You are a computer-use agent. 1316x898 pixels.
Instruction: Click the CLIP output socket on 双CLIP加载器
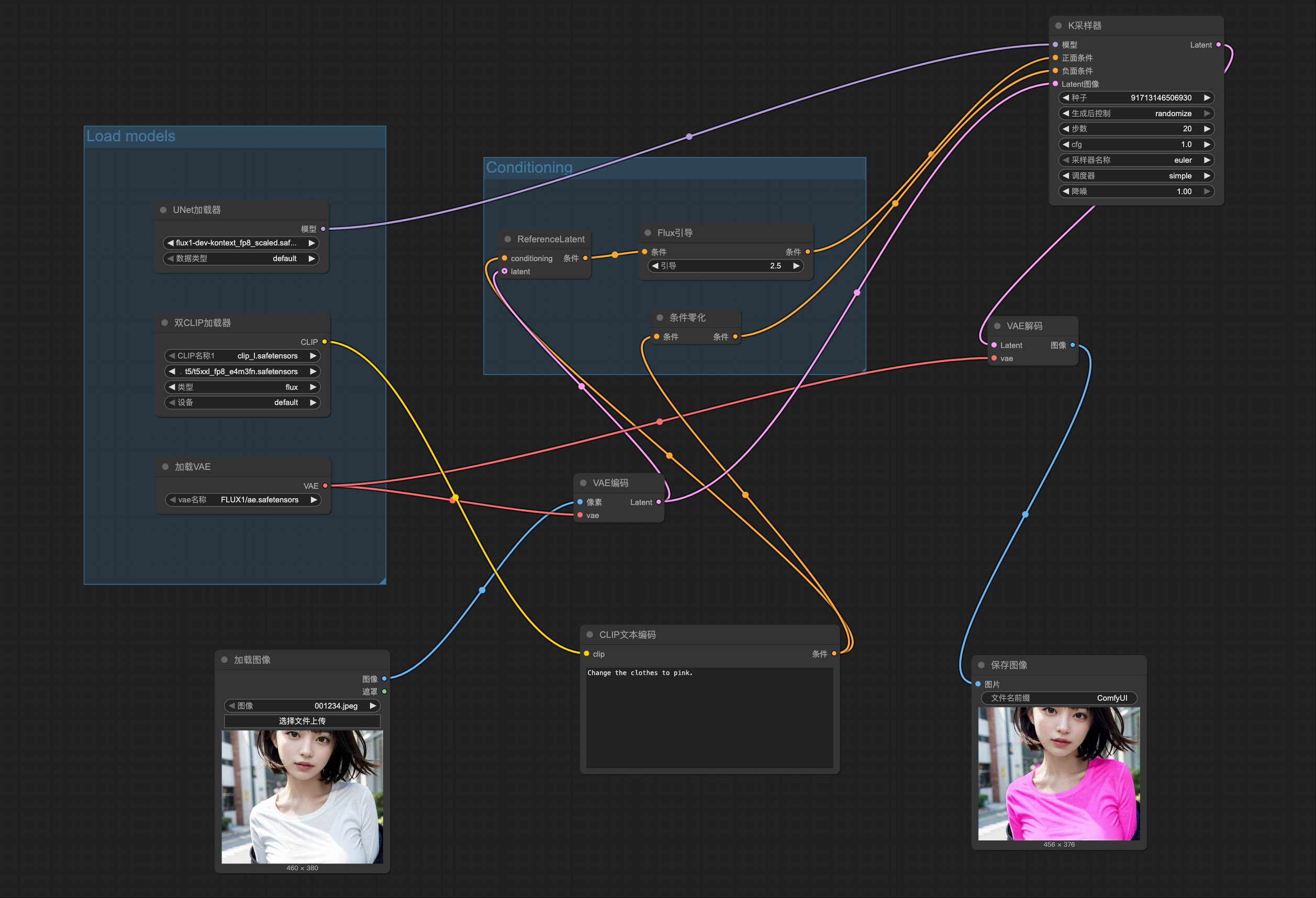[324, 342]
